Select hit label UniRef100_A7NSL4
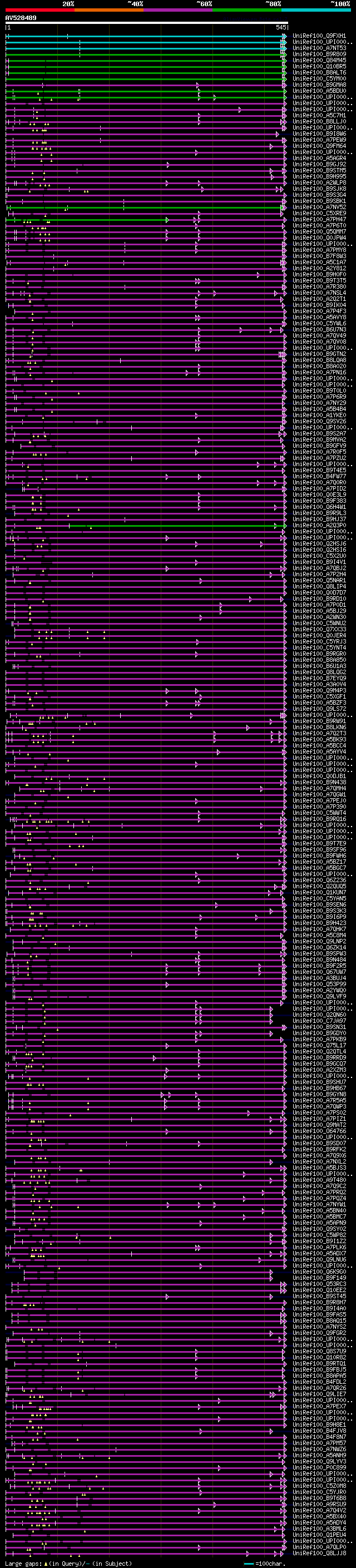 pyautogui.click(x=319, y=293)
